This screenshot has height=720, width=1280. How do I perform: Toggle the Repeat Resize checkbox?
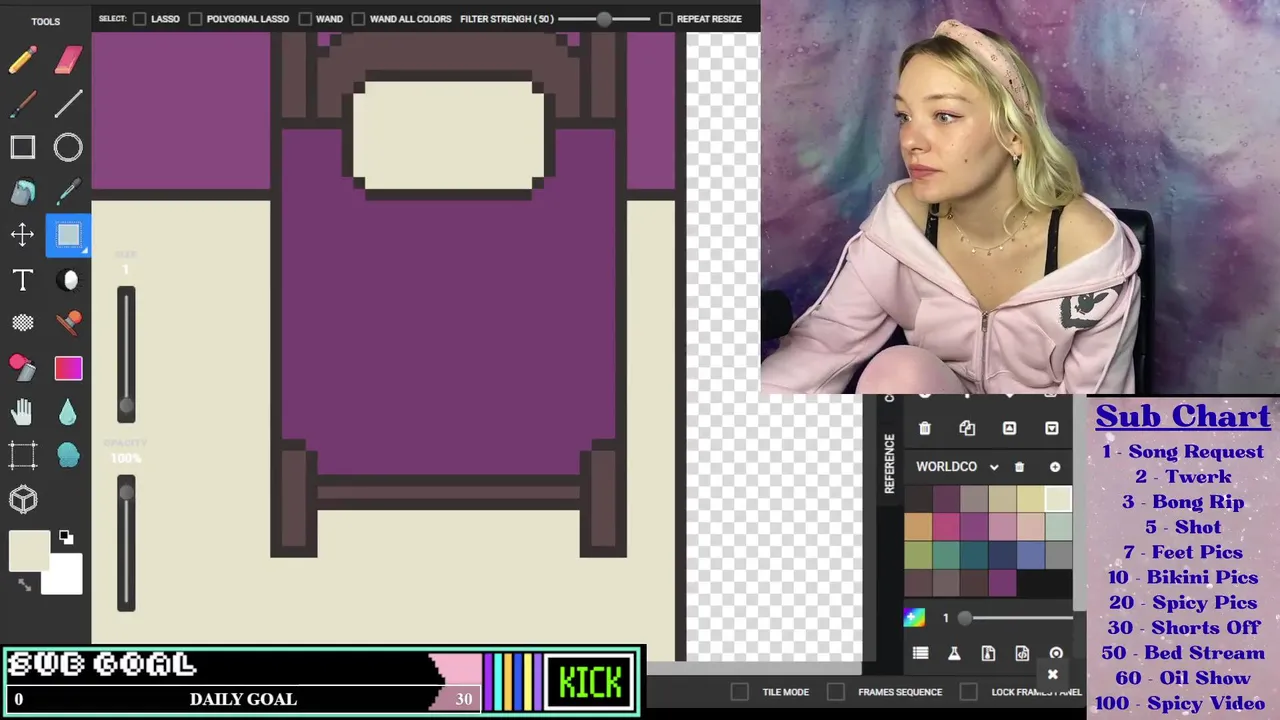pos(666,18)
